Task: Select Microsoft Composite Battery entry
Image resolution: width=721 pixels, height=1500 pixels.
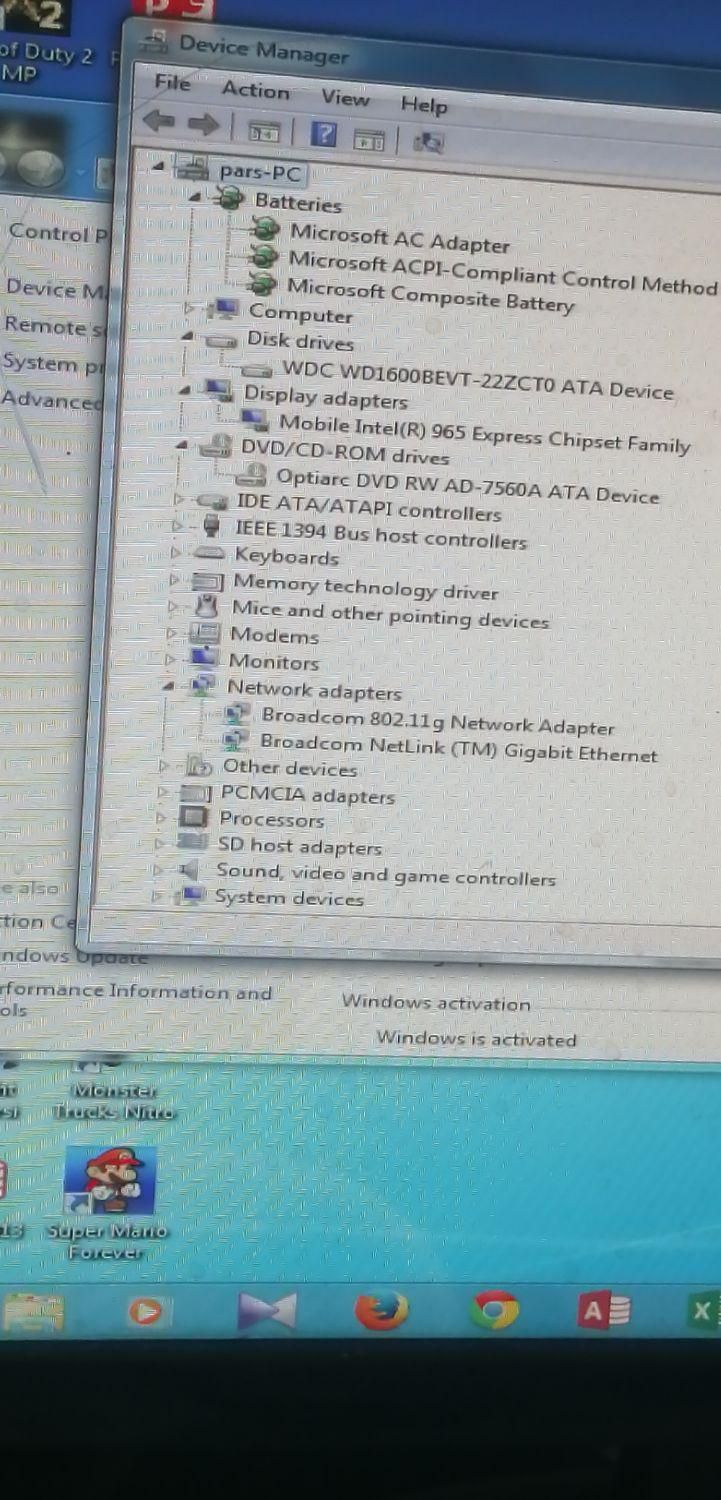Action: (431, 296)
